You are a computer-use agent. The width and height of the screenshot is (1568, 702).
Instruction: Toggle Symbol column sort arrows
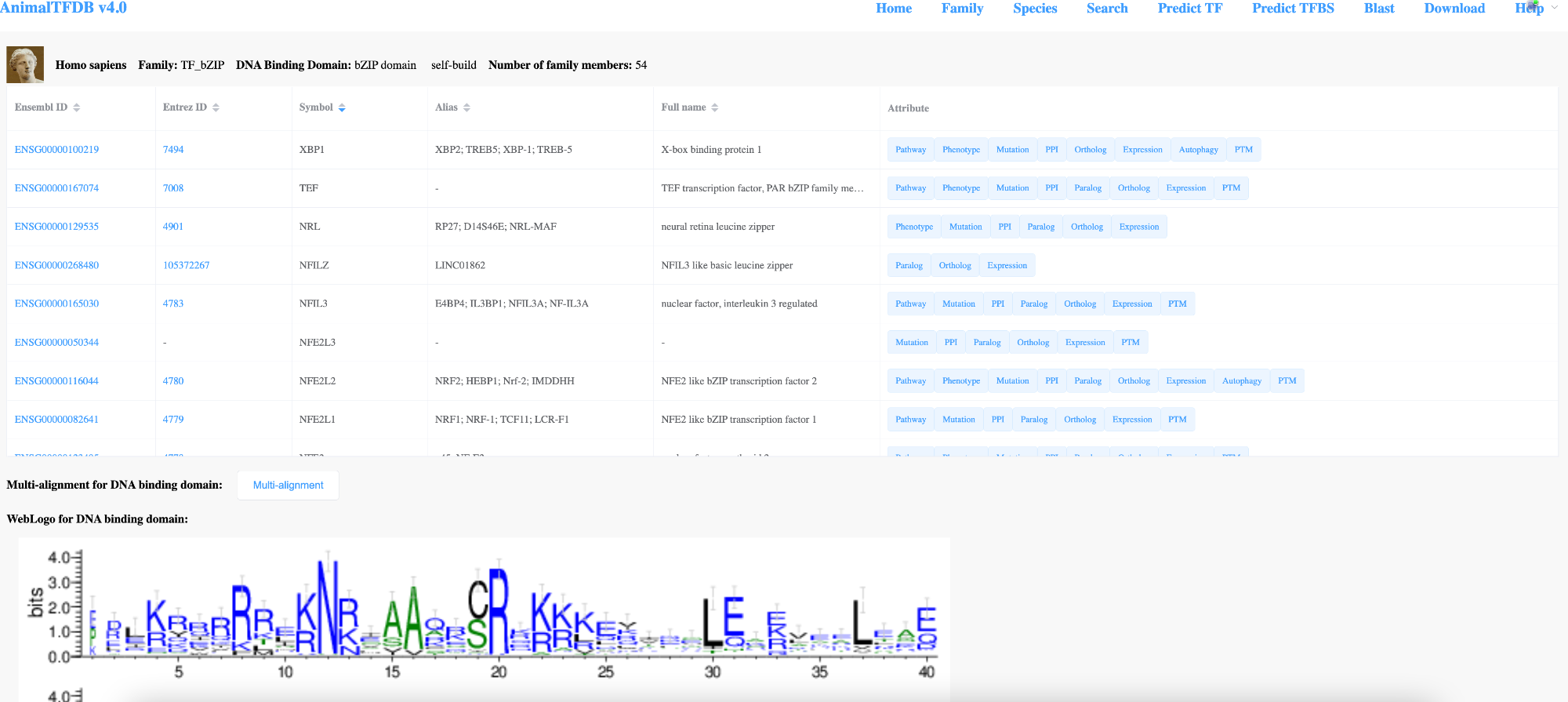point(342,107)
